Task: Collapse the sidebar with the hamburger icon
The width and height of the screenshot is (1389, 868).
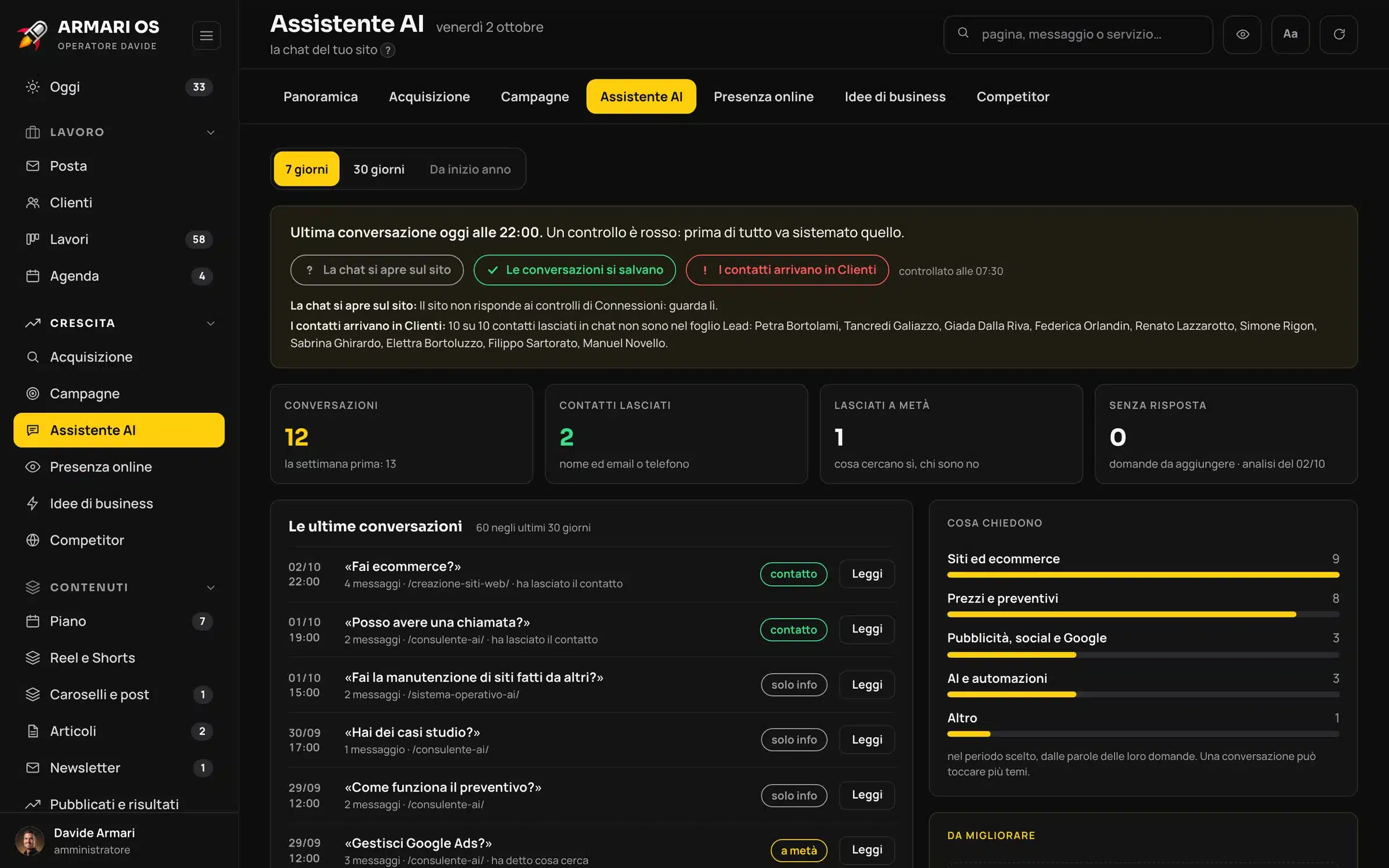Action: click(x=206, y=36)
